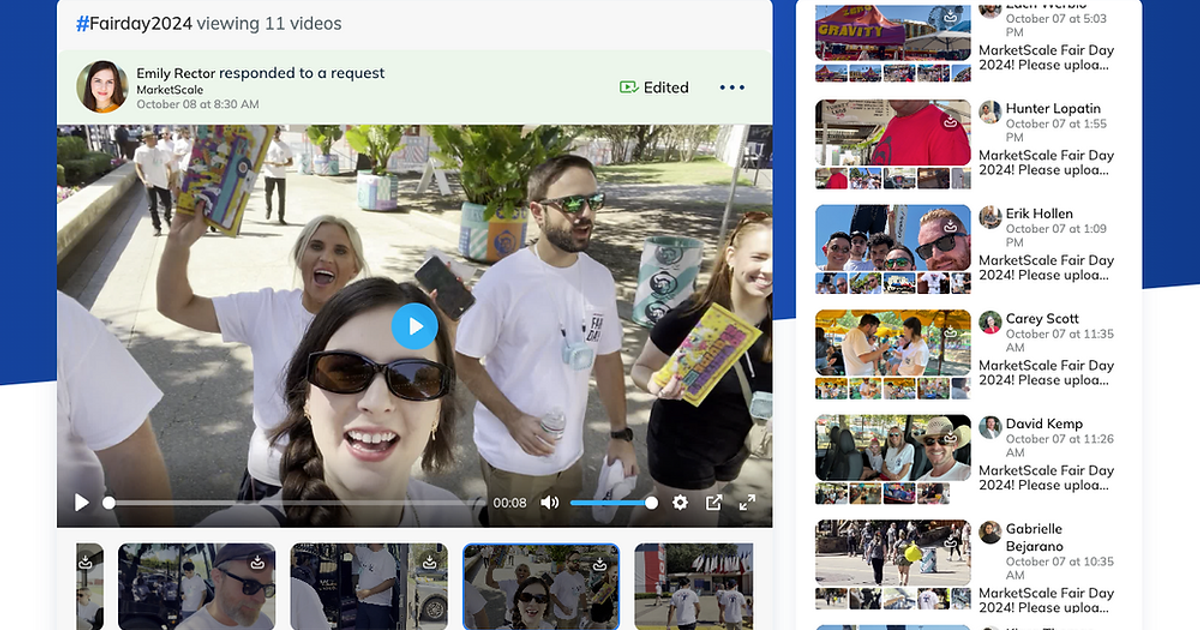Open the three-dot more options menu
The width and height of the screenshot is (1200, 630).
tap(732, 88)
